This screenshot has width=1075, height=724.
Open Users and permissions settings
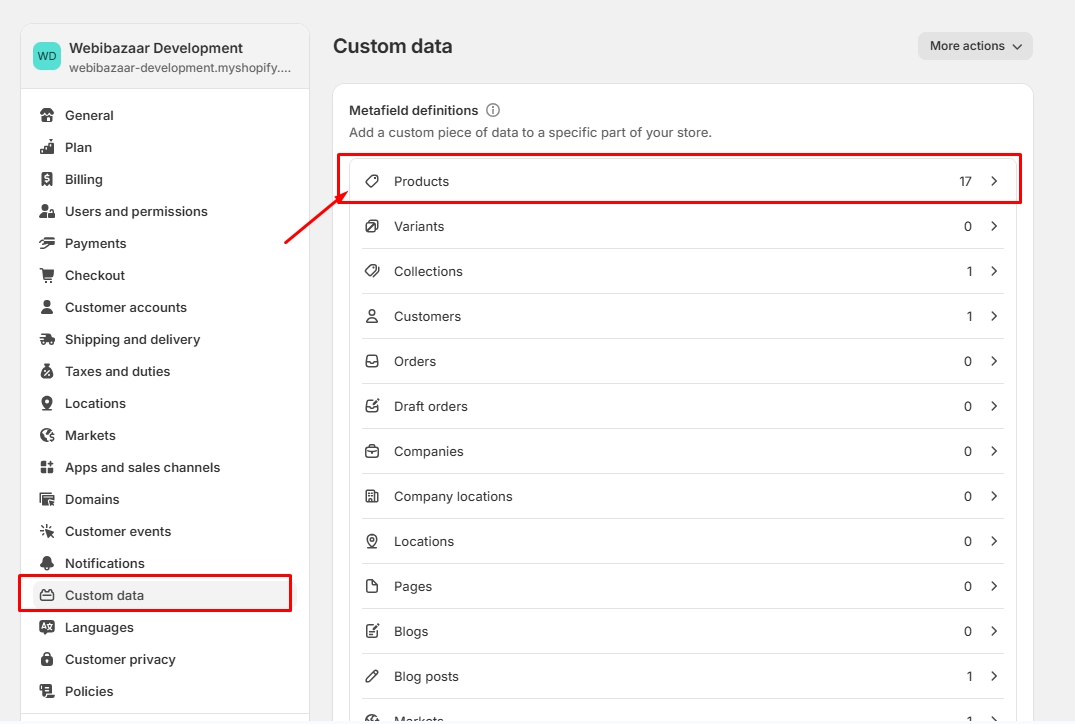136,211
